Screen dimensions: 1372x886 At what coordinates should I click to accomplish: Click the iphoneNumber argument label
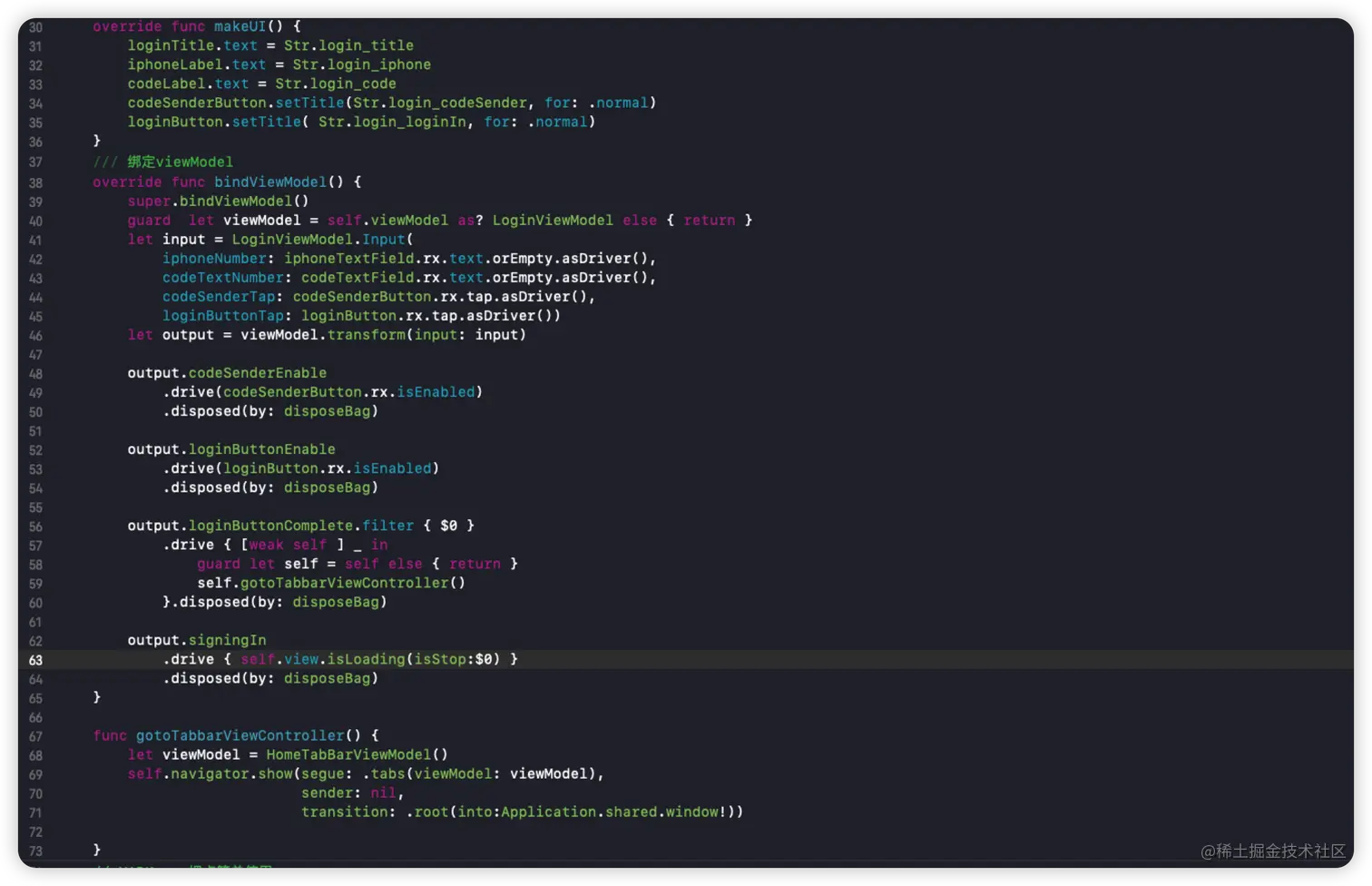[214, 258]
